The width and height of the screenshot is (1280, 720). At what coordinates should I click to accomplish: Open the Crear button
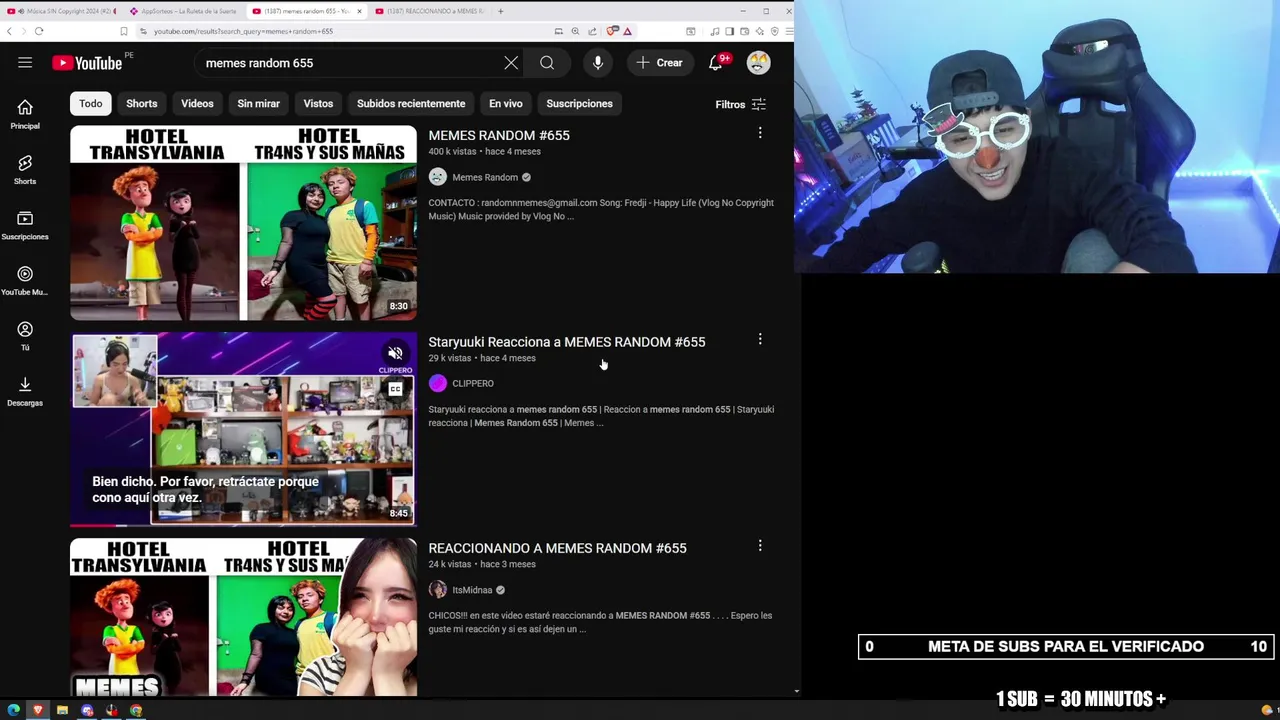pos(660,63)
